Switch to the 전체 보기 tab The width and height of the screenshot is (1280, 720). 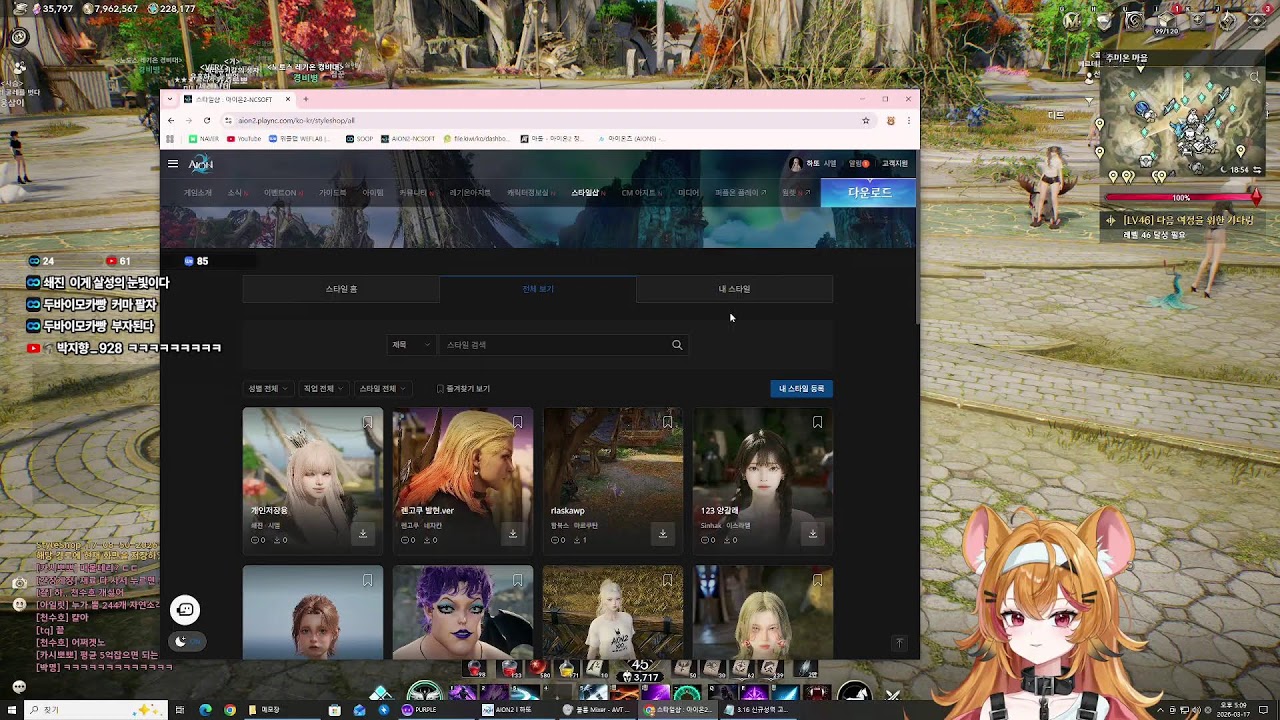(538, 289)
